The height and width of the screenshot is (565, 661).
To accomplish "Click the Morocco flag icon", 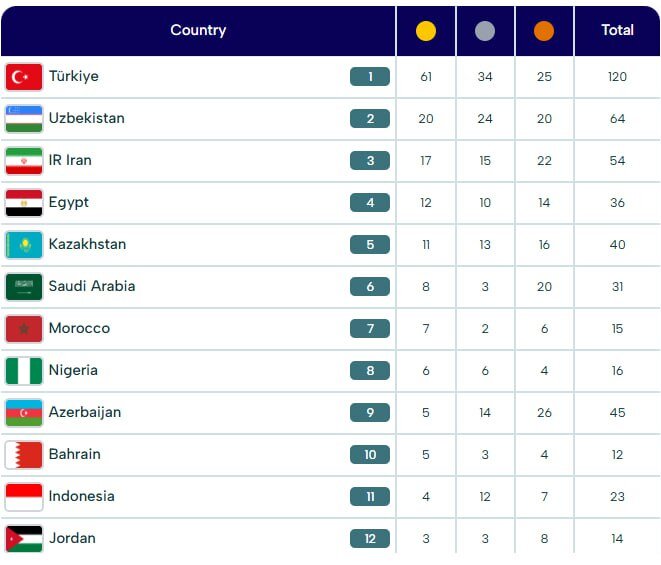I will (x=24, y=329).
